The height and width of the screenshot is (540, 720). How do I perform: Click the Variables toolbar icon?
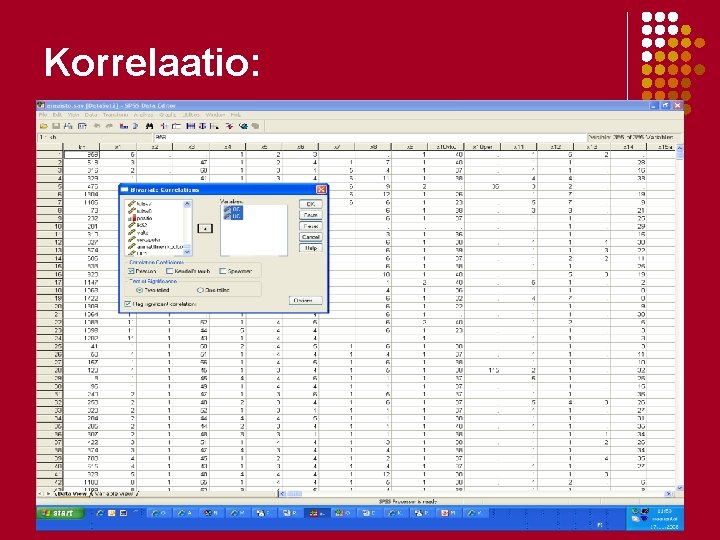click(x=135, y=126)
